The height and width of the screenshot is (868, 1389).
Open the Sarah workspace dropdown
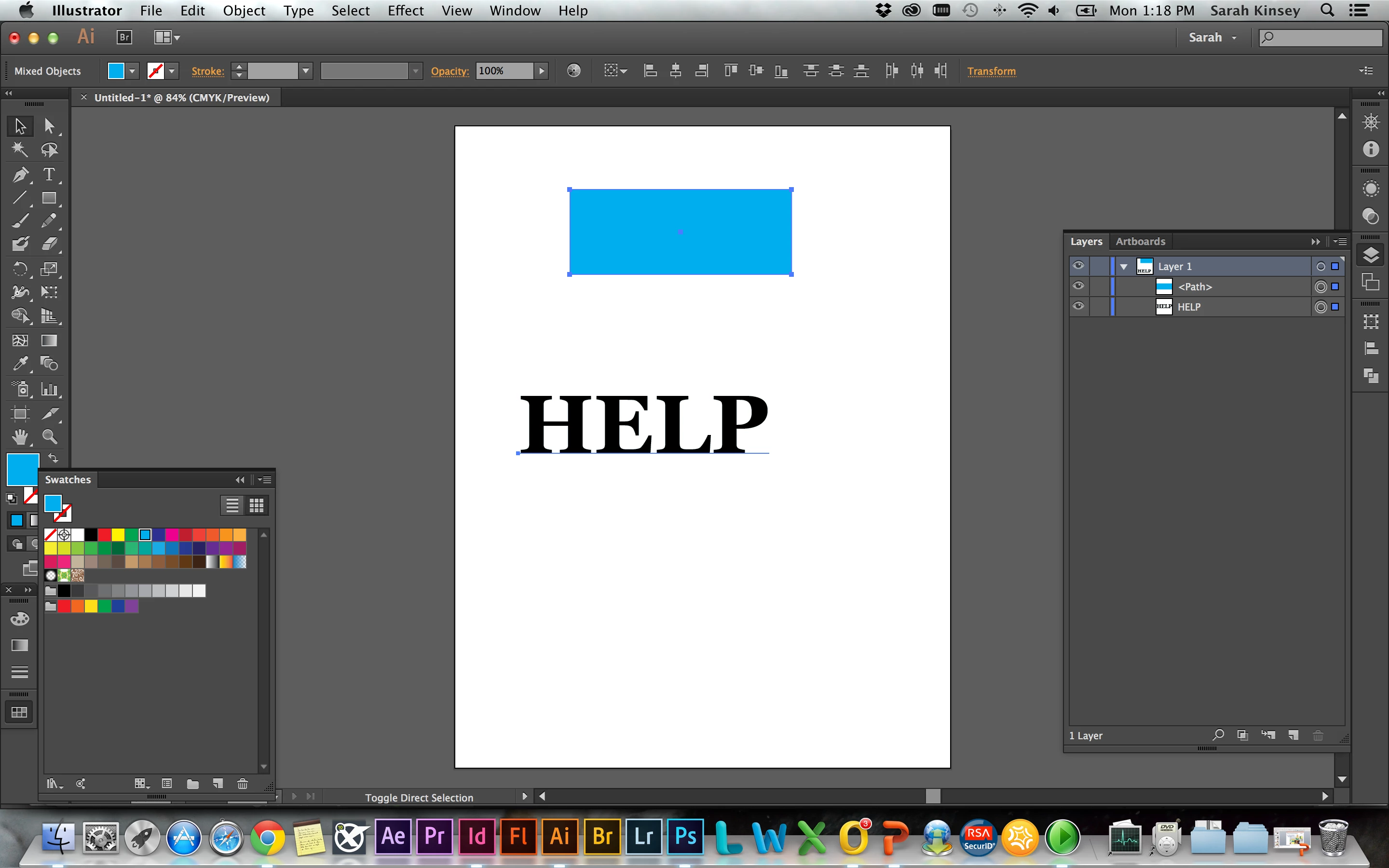(1212, 37)
